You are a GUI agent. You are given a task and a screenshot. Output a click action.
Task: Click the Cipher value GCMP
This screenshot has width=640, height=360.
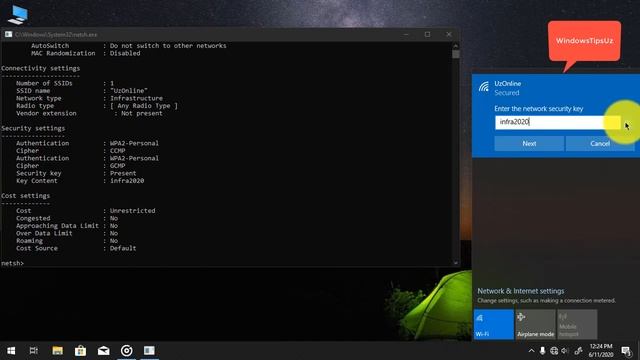click(x=117, y=166)
